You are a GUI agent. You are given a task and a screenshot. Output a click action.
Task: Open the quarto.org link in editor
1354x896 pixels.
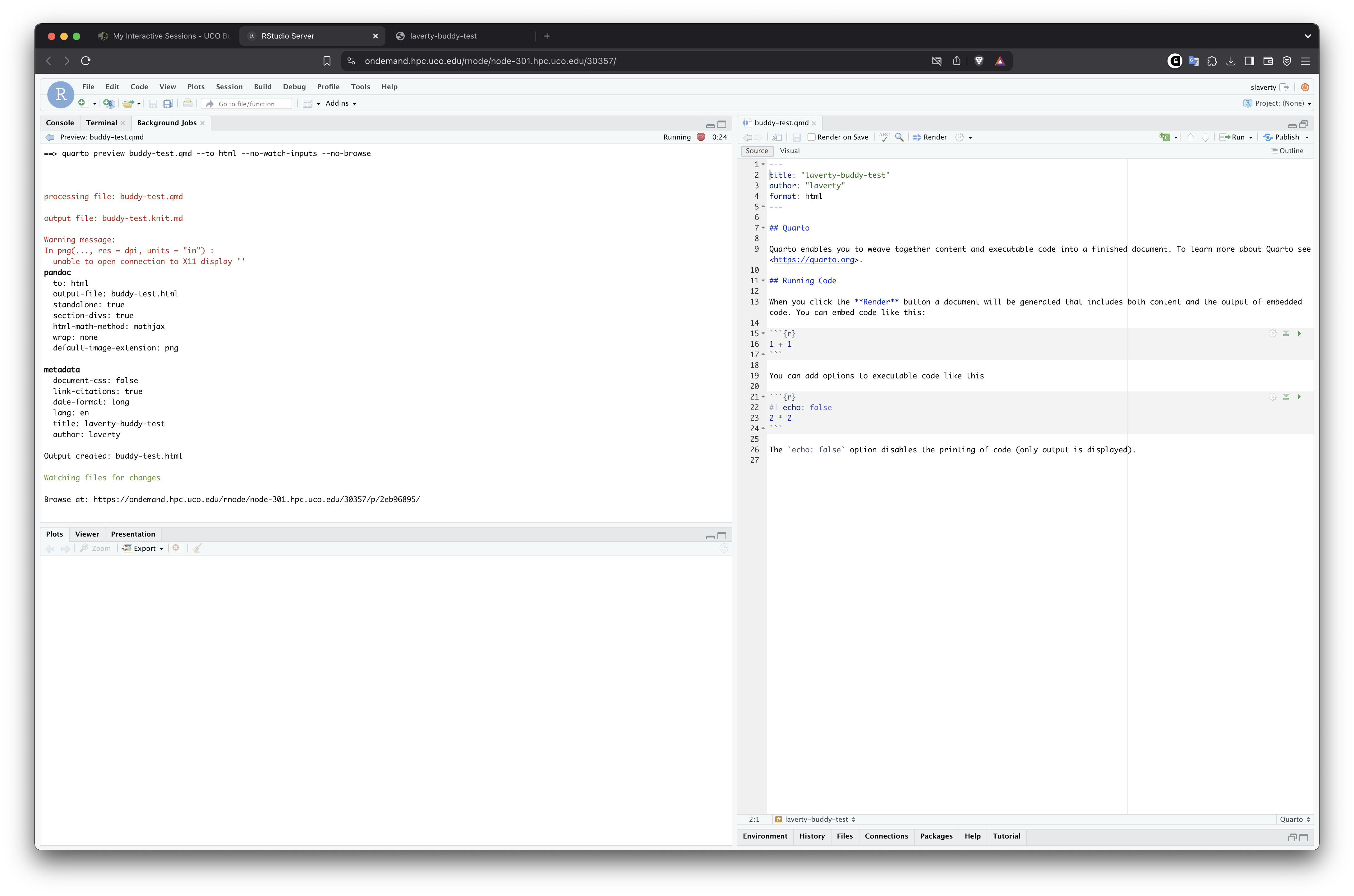pyautogui.click(x=813, y=260)
